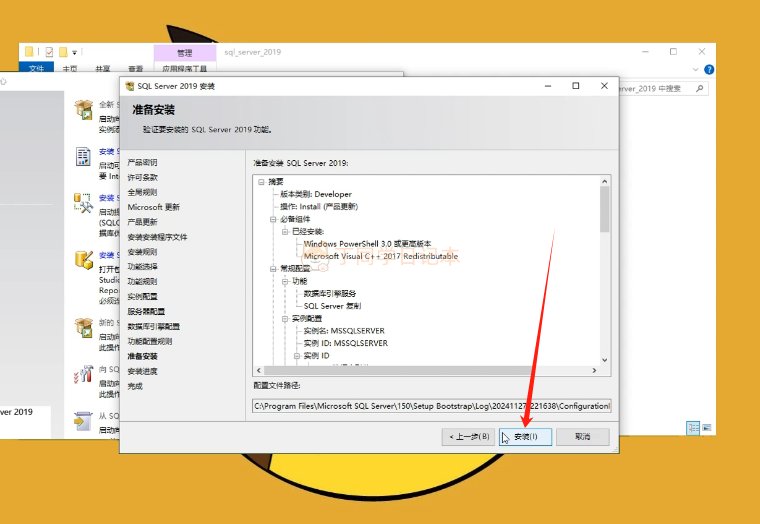Click the 完成 step in sidebar

point(135,386)
